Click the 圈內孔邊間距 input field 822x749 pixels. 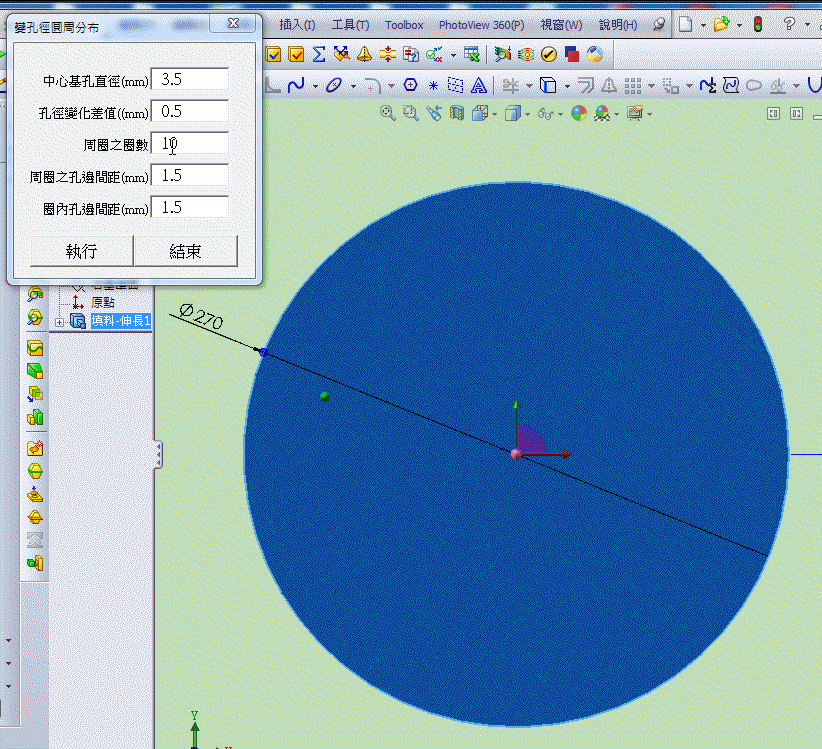tap(190, 207)
